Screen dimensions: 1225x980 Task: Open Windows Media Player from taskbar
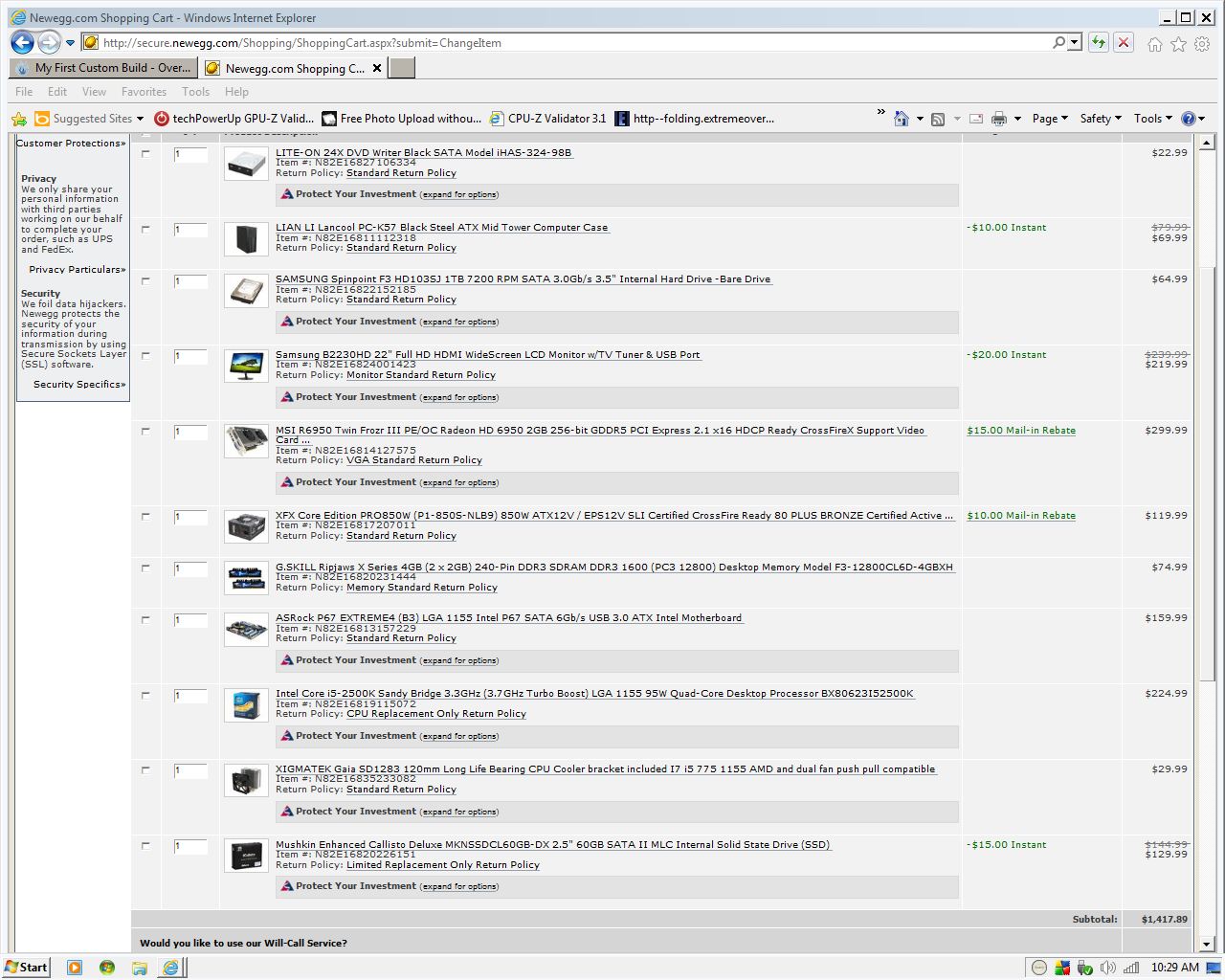(x=75, y=968)
